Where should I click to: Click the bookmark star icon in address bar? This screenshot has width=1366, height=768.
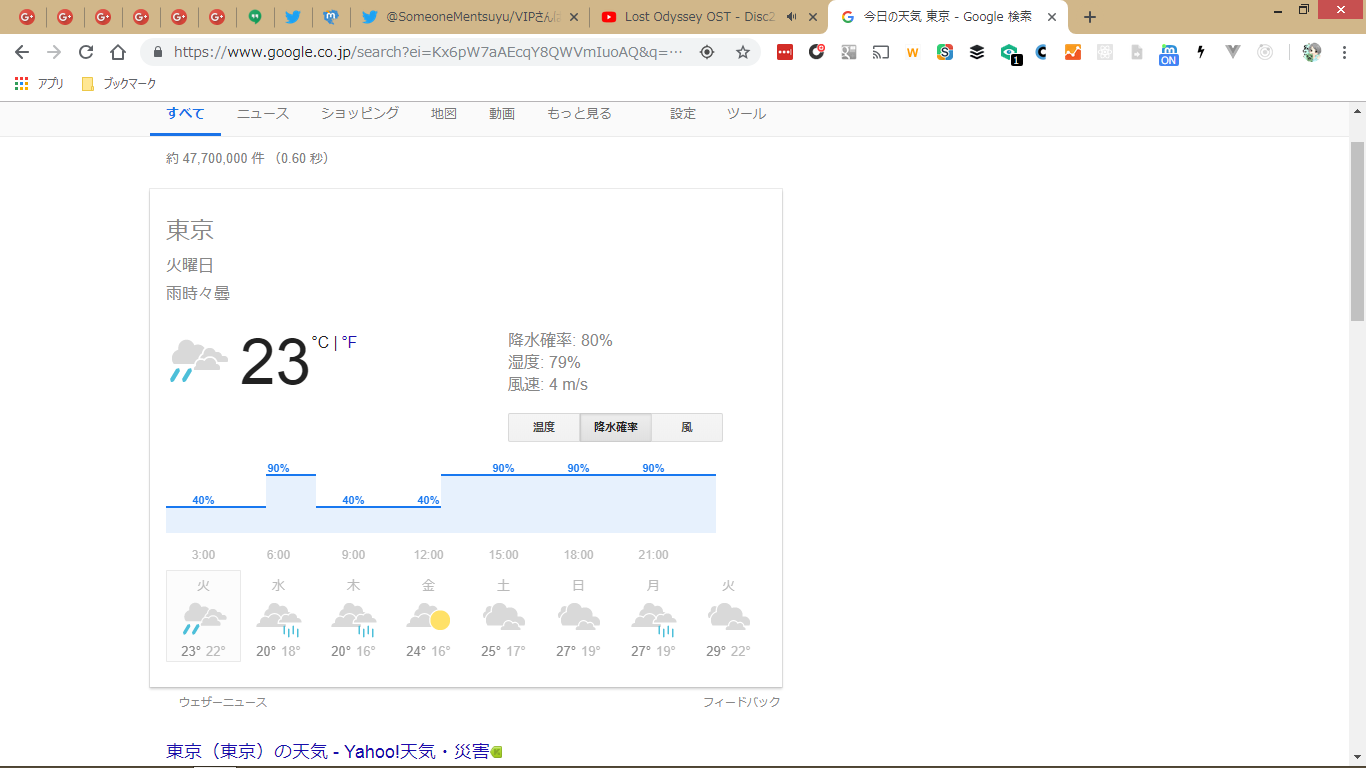pos(743,52)
